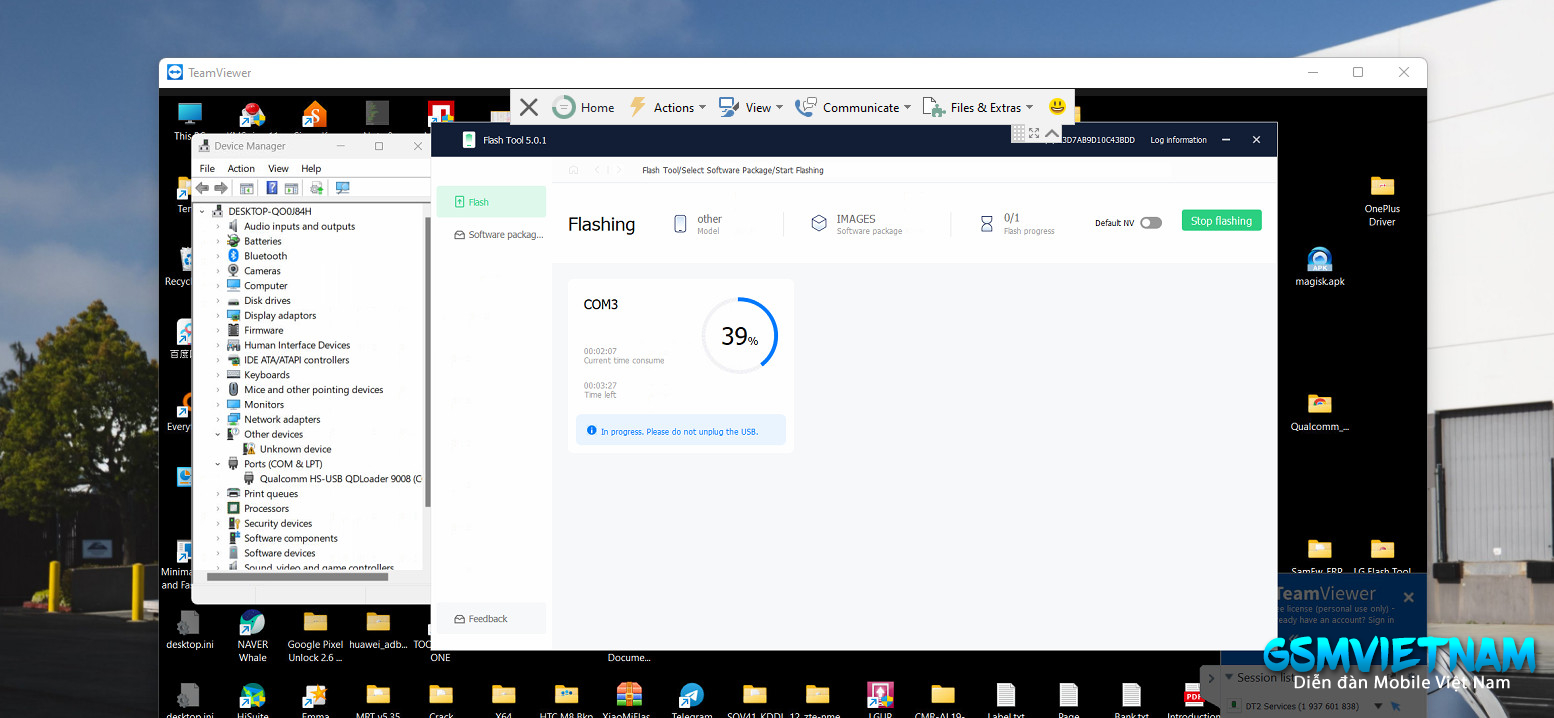The height and width of the screenshot is (718, 1554).
Task: Open the Home tab in TeamViewer toolbar
Action: (x=584, y=107)
